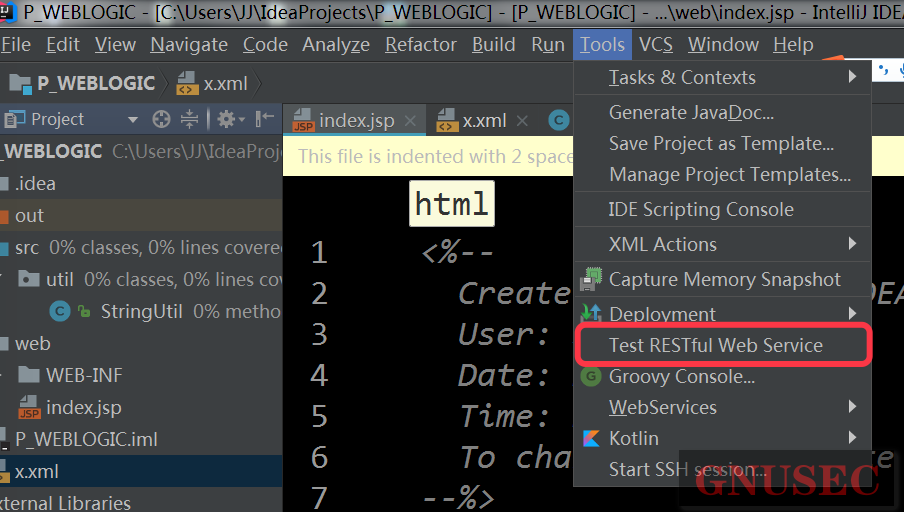This screenshot has height=512, width=904.
Task: Open Groovy Console...
Action: (x=722, y=377)
